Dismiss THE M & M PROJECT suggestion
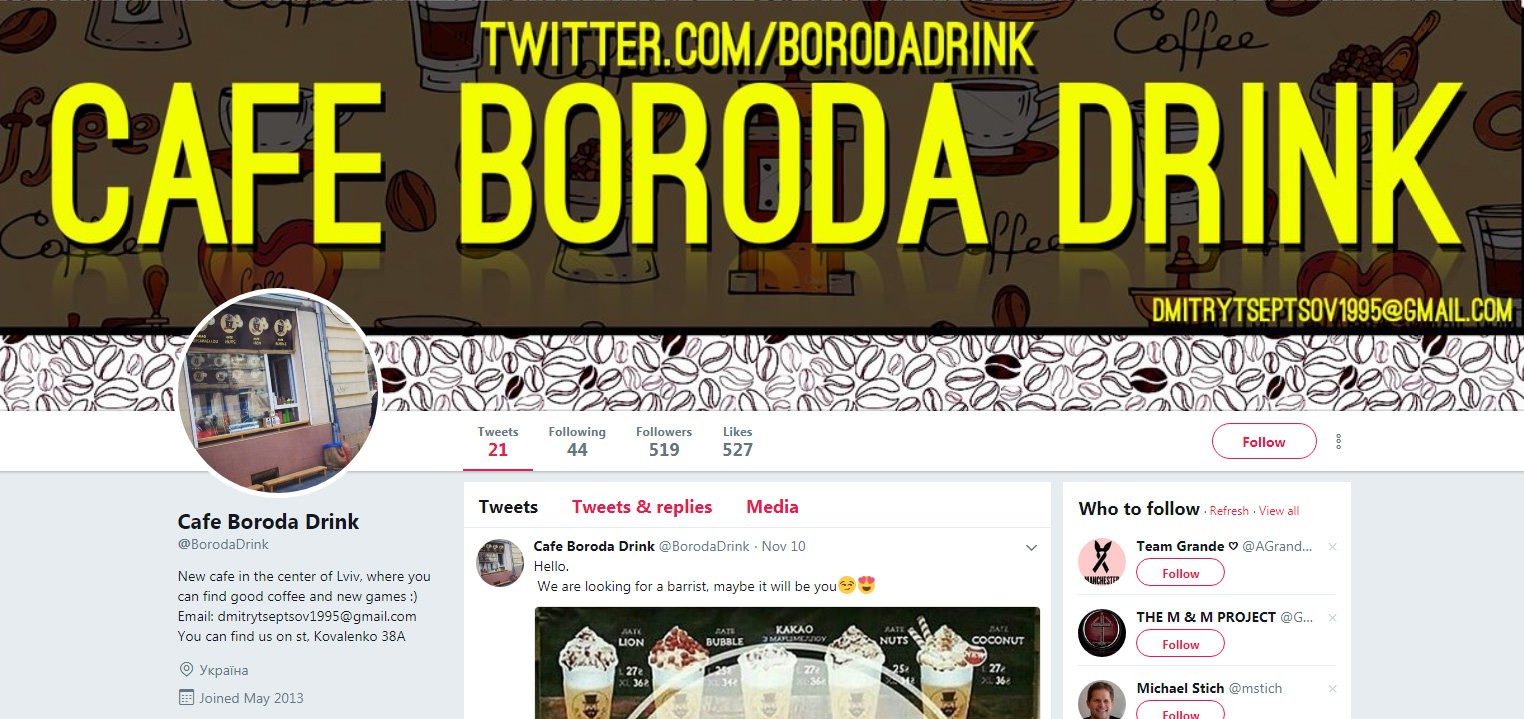The width and height of the screenshot is (1524, 719). pyautogui.click(x=1332, y=618)
